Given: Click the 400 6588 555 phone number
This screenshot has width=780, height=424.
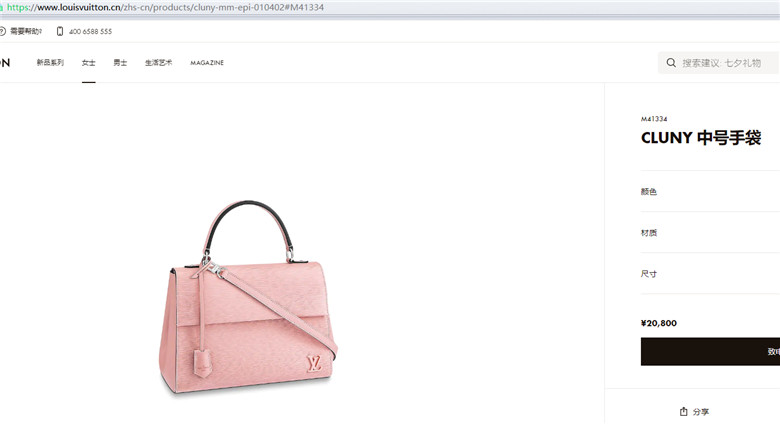Looking at the screenshot, I should click(91, 31).
